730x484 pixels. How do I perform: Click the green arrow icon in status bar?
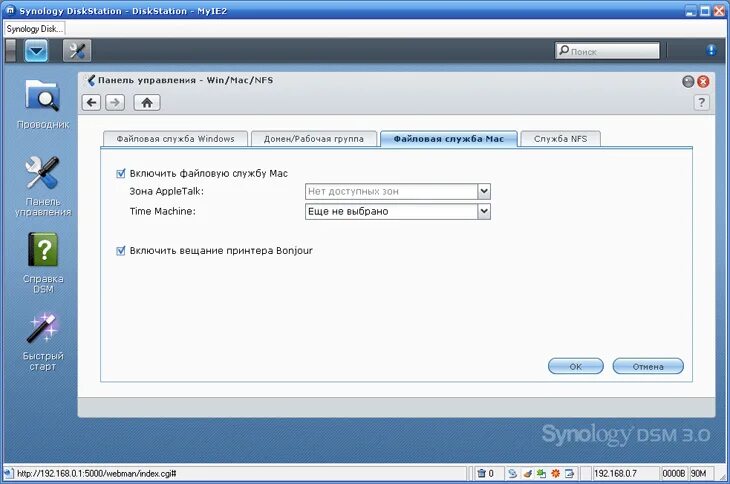pos(541,473)
